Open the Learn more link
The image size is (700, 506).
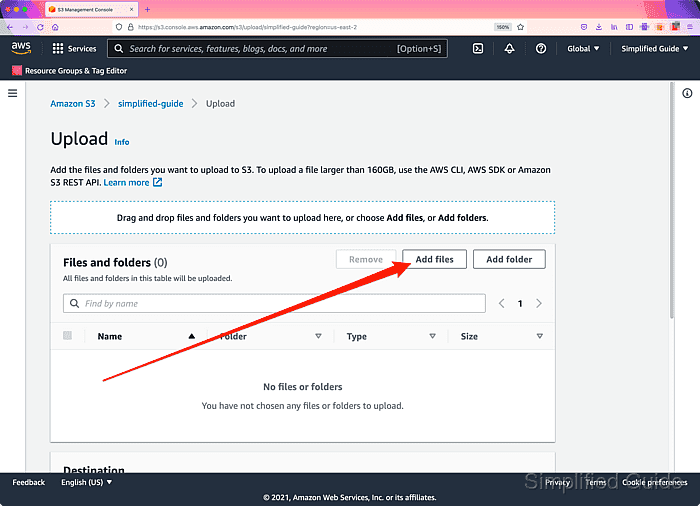126,182
